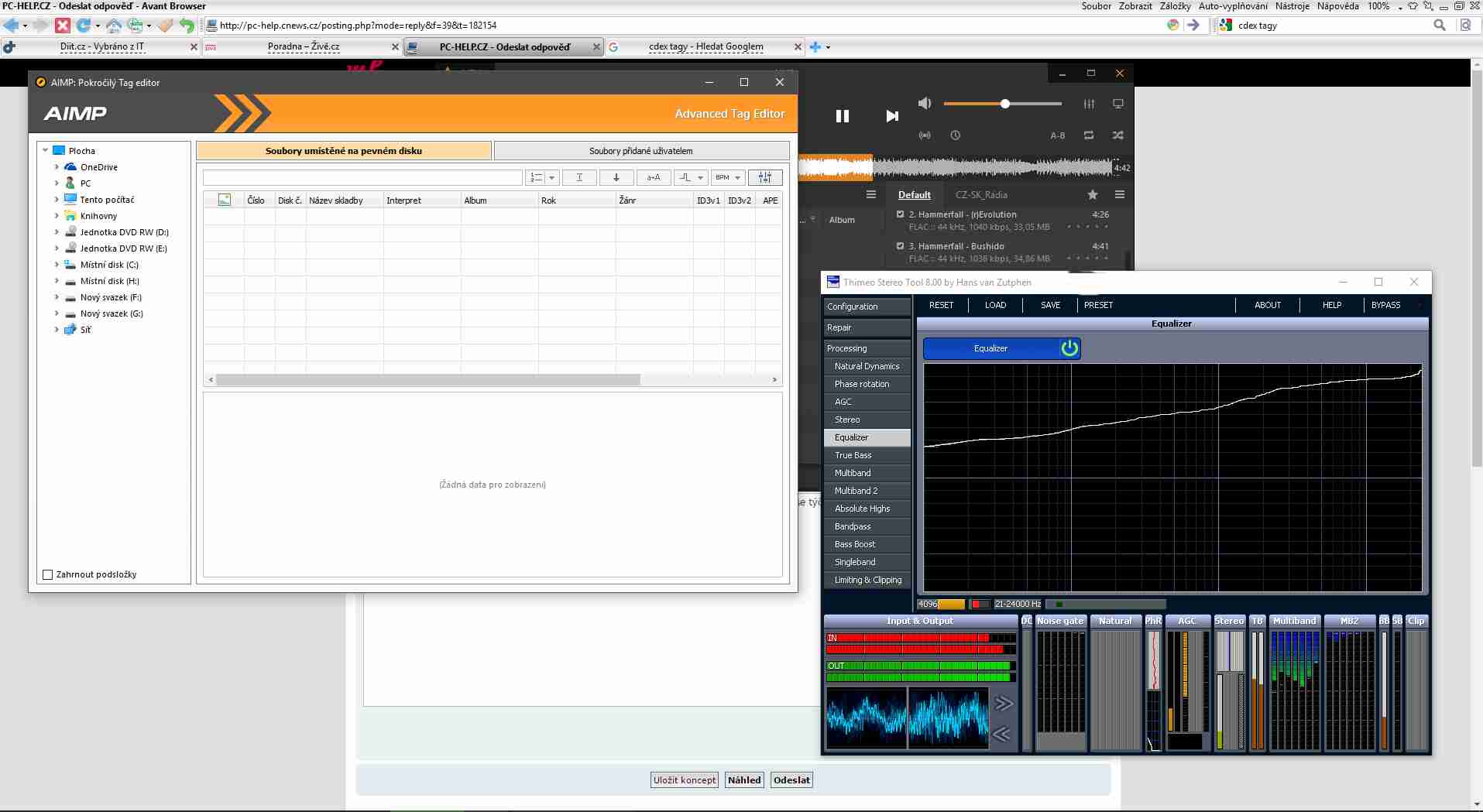Open Multiband 2 section in Stereo Tool
The width and height of the screenshot is (1483, 812).
tap(867, 491)
